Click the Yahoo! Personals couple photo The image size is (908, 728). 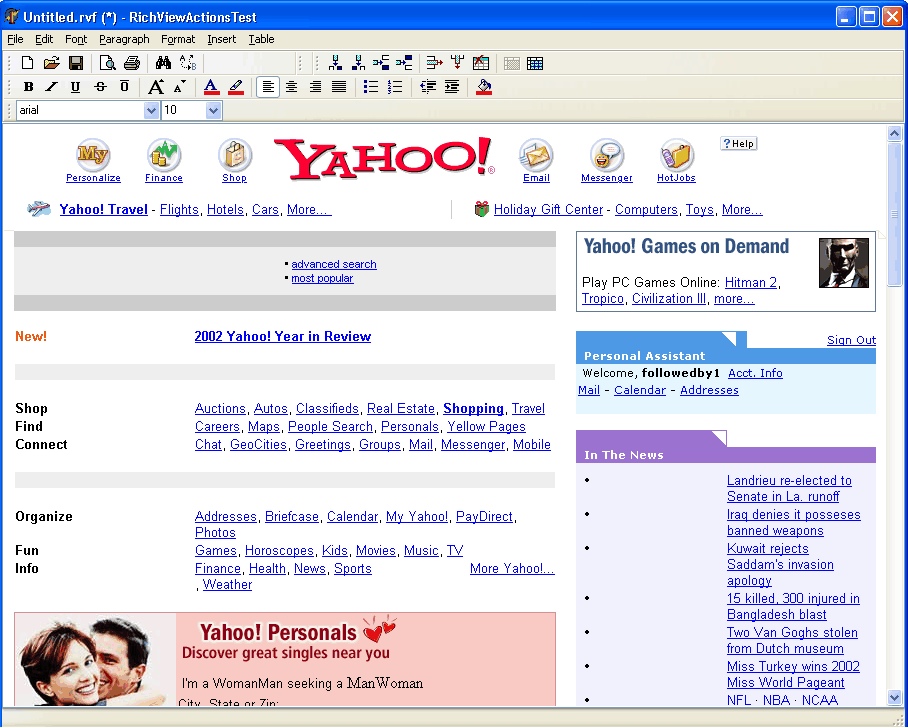96,659
